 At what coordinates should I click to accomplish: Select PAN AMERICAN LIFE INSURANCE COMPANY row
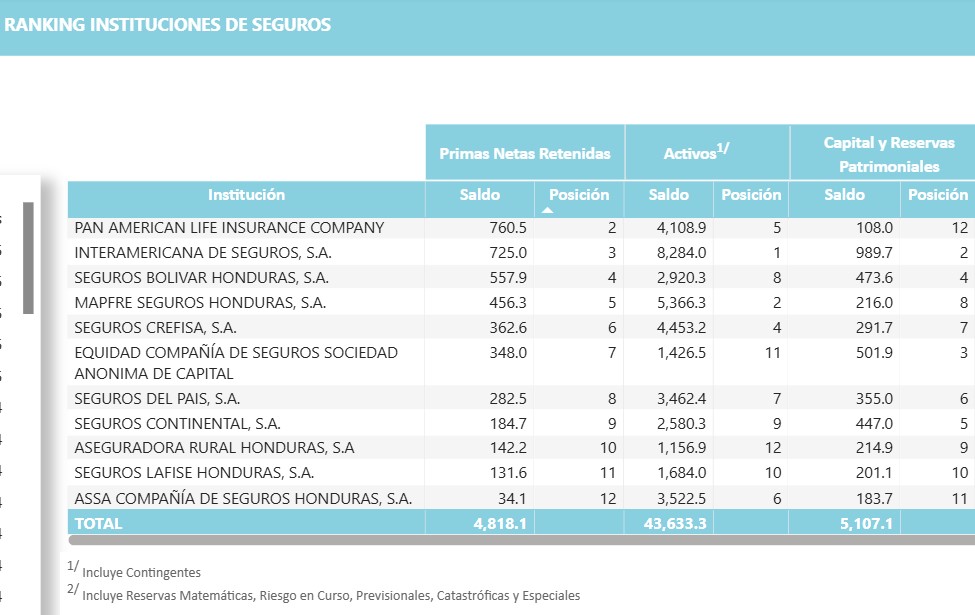click(x=521, y=228)
